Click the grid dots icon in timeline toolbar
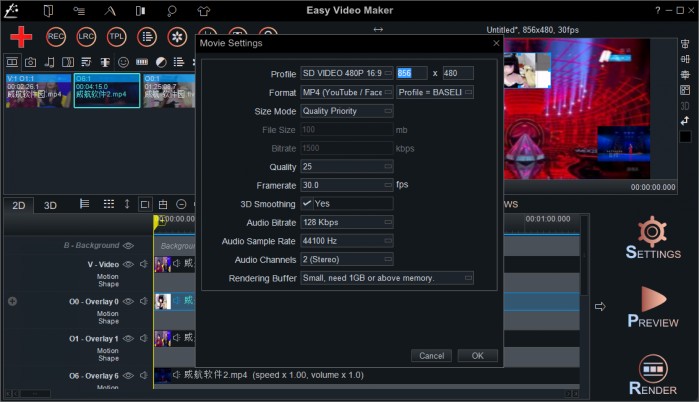 pos(108,204)
